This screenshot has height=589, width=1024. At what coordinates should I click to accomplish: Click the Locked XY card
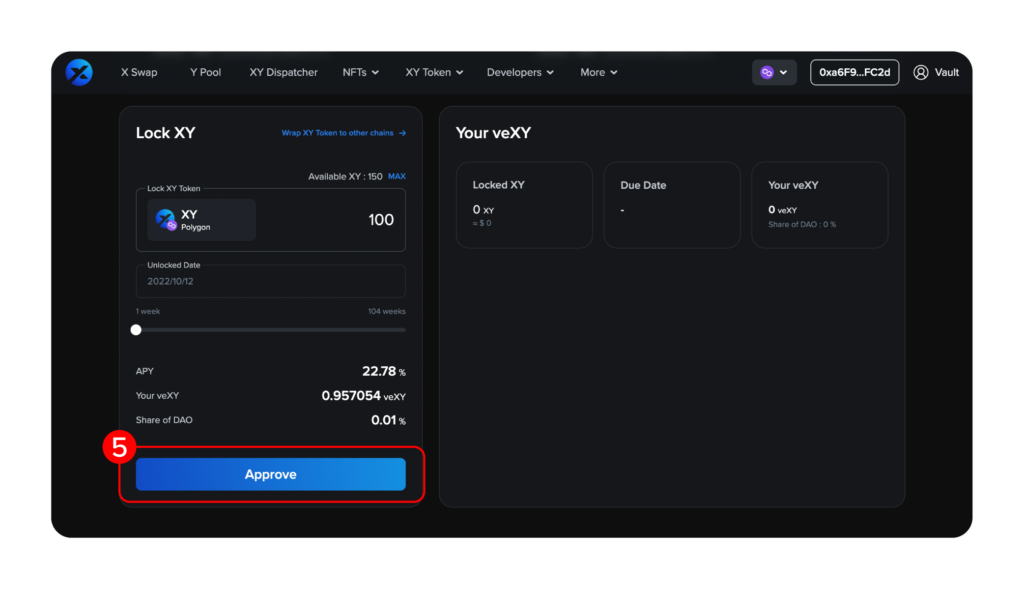coord(524,205)
